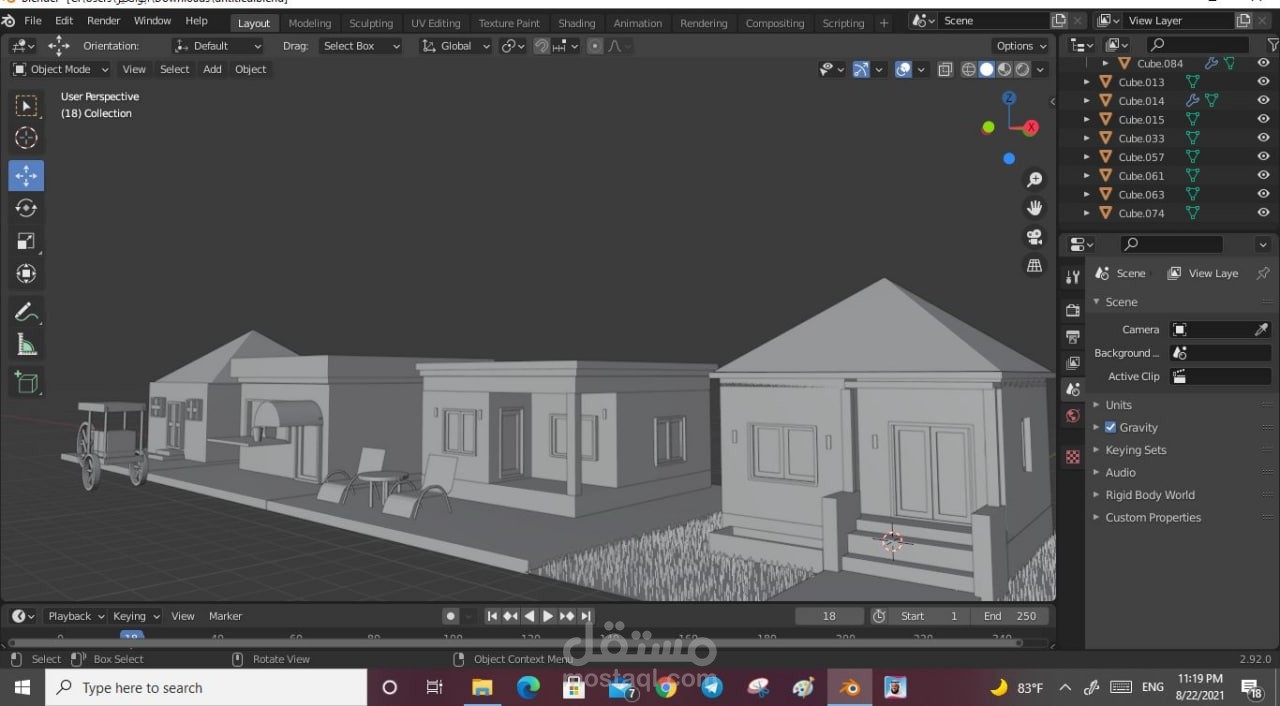Activate the Rotate tool
This screenshot has height=706, width=1280.
pyautogui.click(x=27, y=208)
